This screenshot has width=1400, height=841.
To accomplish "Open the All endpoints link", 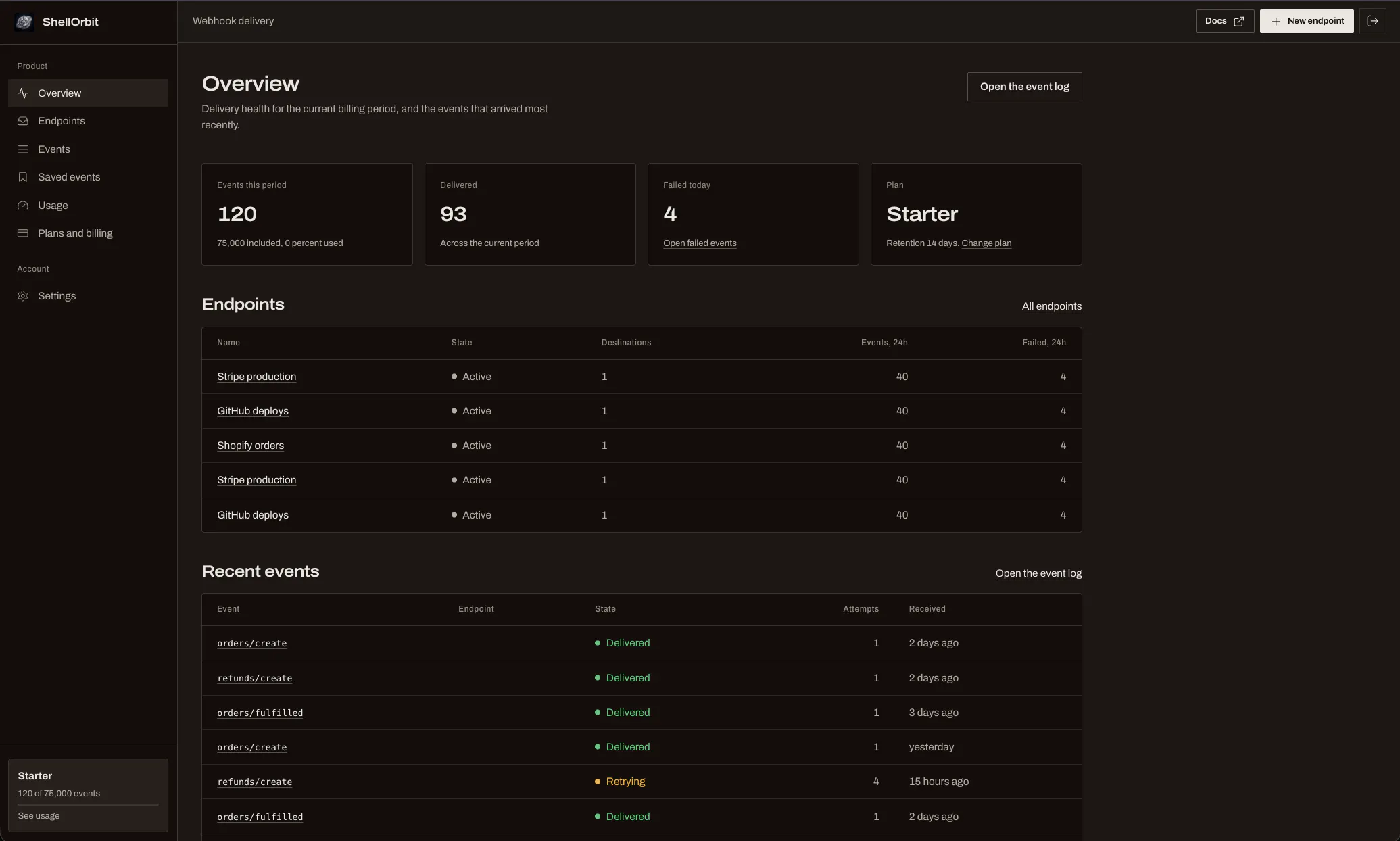I will pos(1051,306).
